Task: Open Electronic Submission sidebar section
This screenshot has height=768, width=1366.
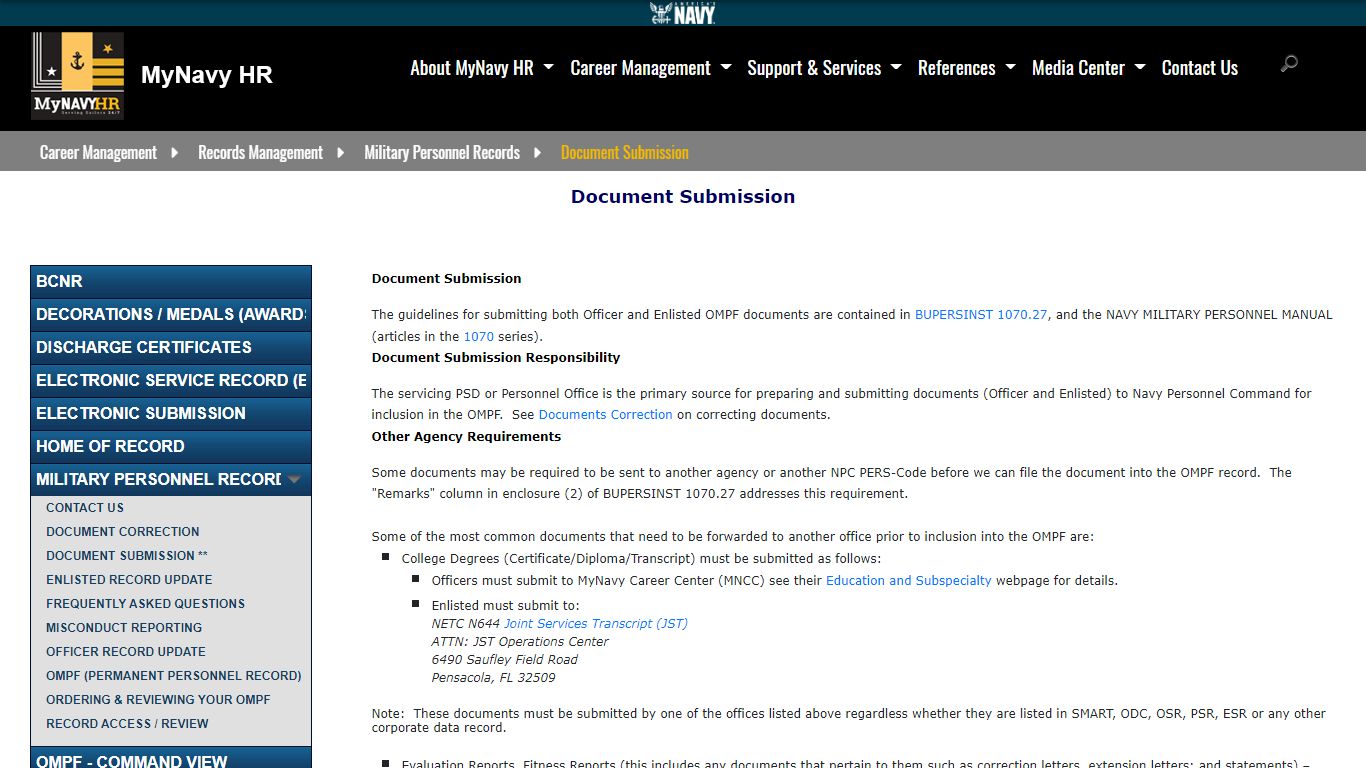Action: click(171, 413)
